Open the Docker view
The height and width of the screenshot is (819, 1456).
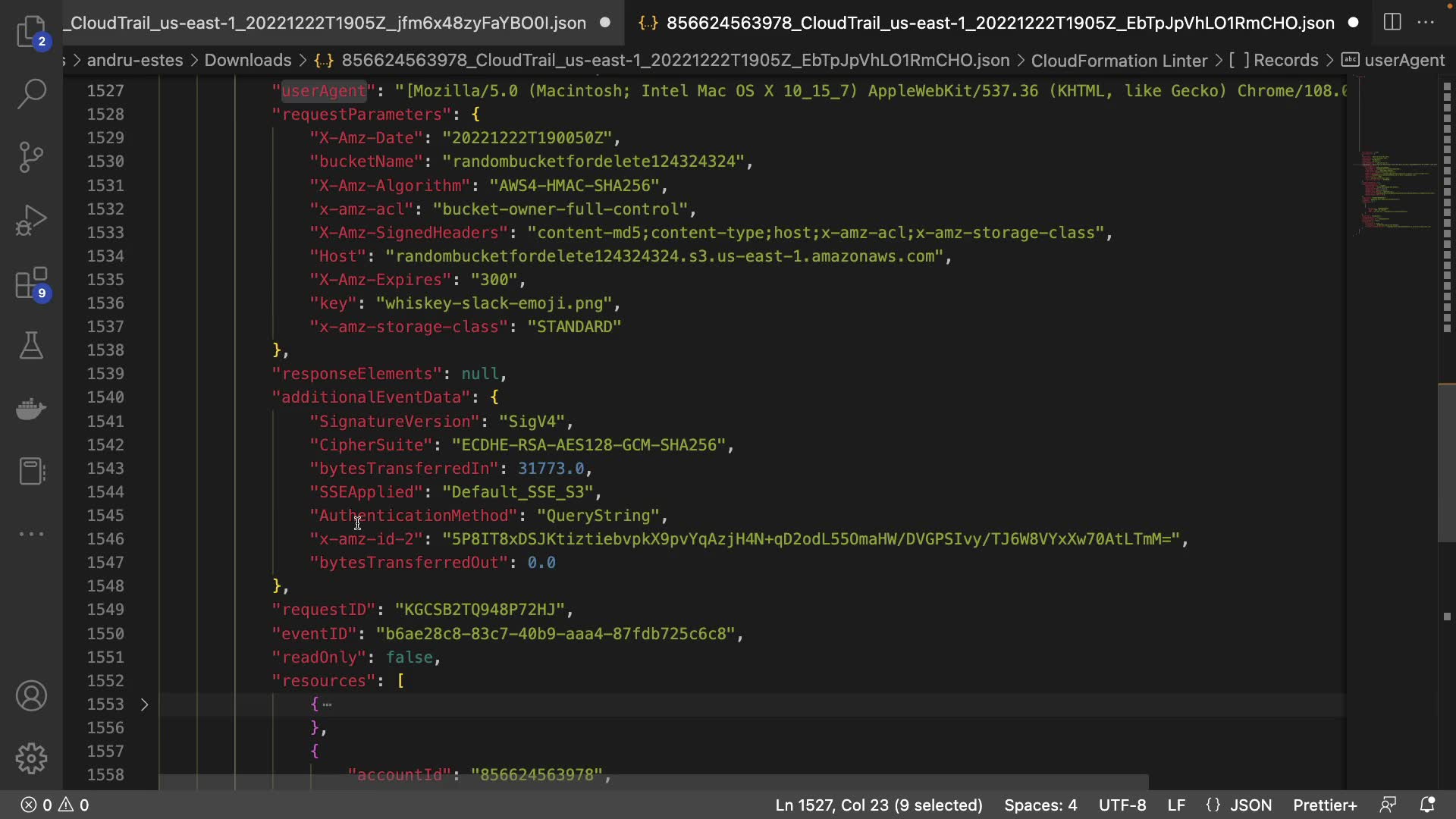click(x=31, y=409)
